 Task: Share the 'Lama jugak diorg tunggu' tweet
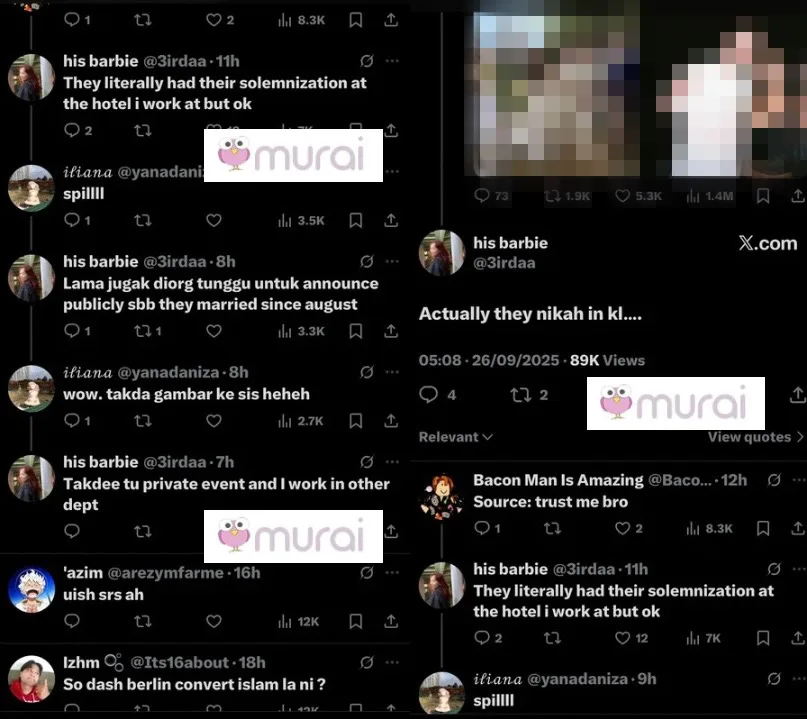click(x=391, y=331)
